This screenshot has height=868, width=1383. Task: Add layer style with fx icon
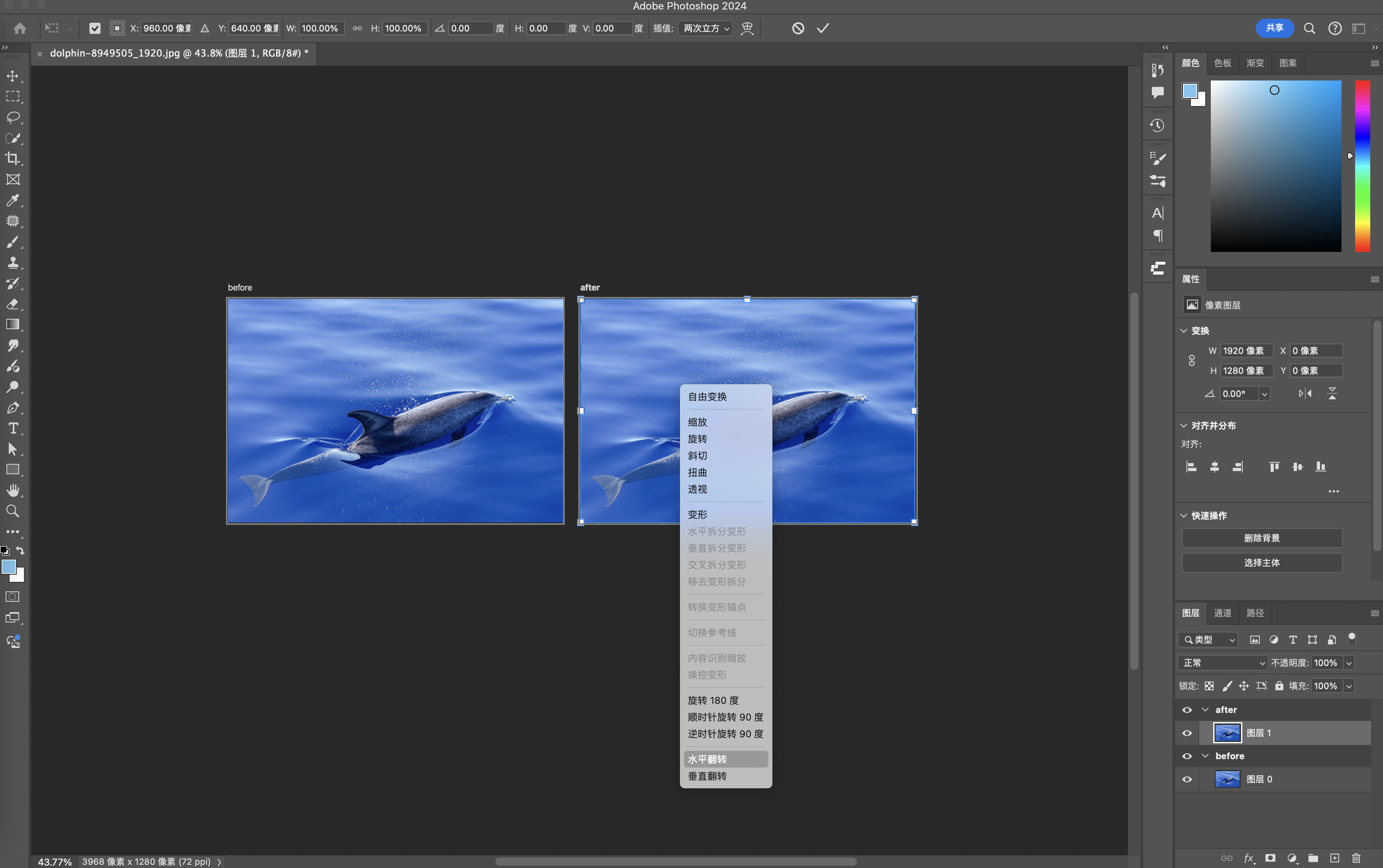coord(1249,858)
